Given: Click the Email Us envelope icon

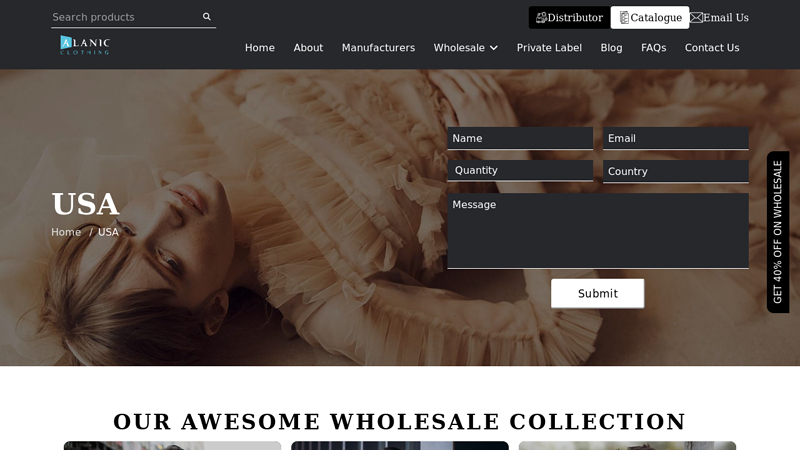Looking at the screenshot, I should (696, 18).
